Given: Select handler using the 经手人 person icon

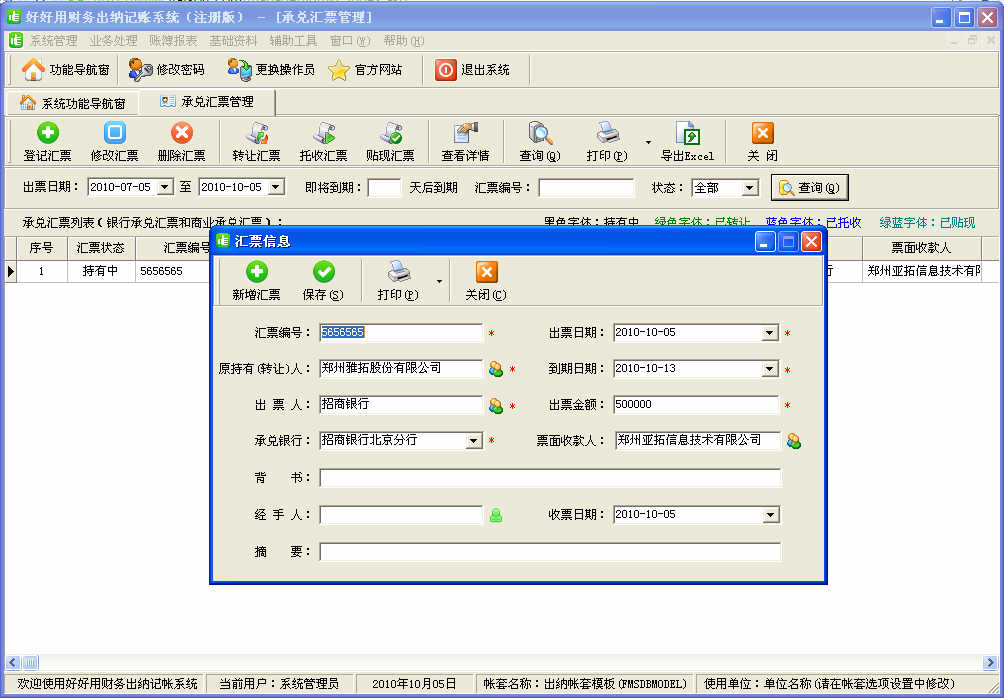Looking at the screenshot, I should pyautogui.click(x=496, y=516).
